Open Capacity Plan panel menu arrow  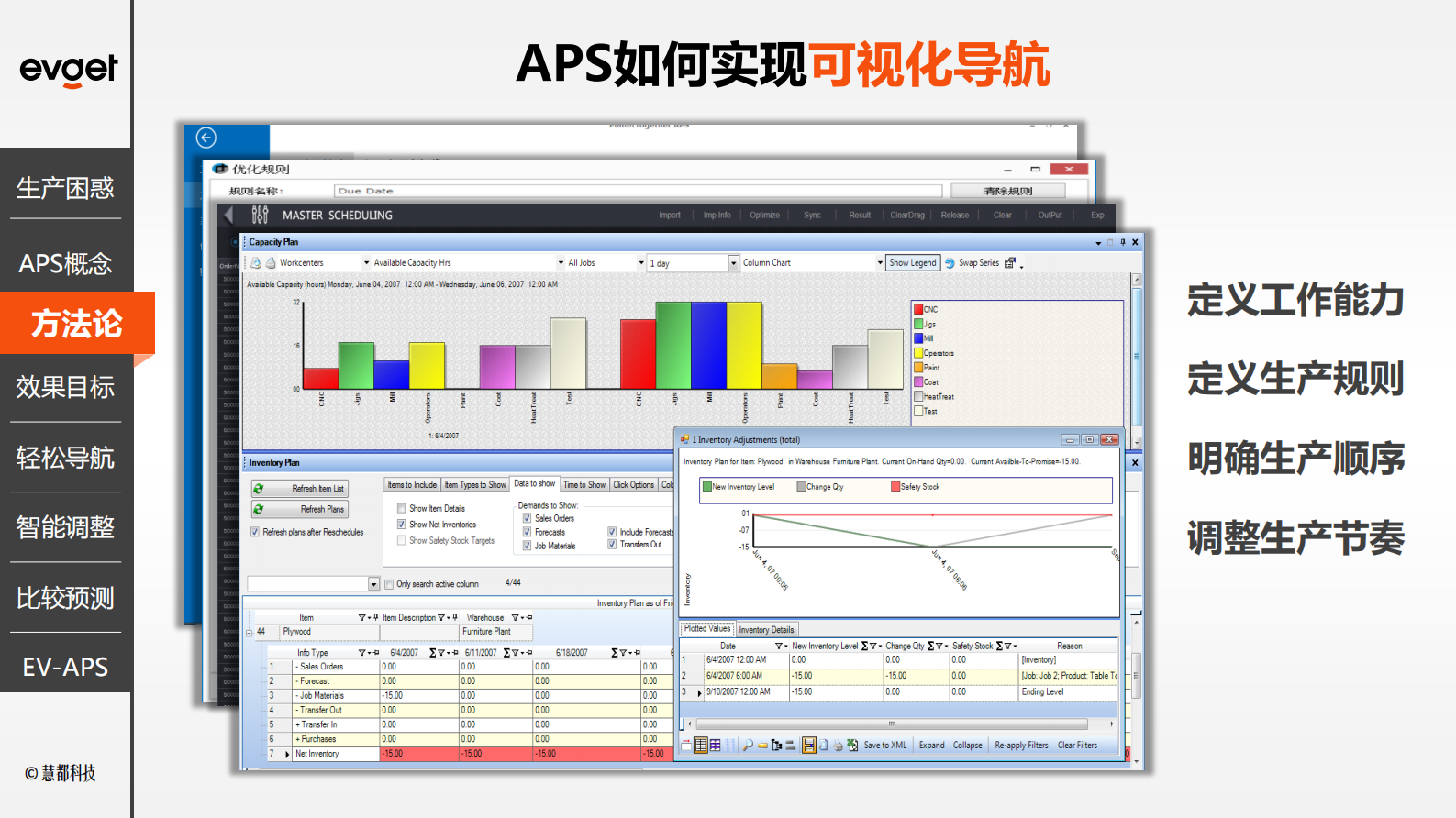[x=1098, y=243]
